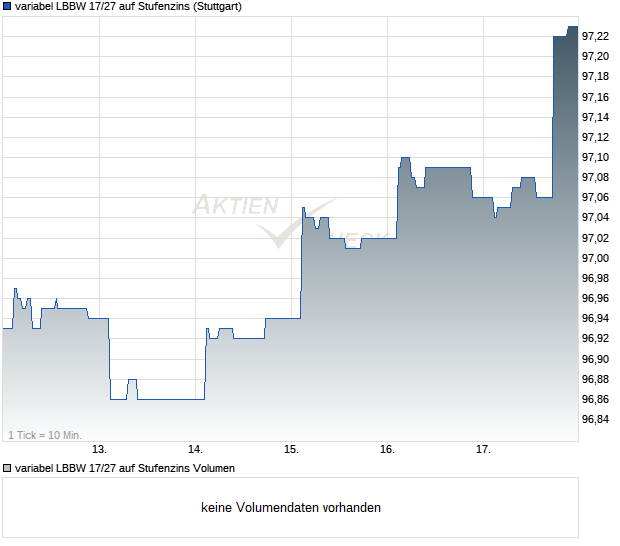Viewport: 620px width, 546px height.
Task: Click the y-axis value '97,12'
Action: (595, 138)
